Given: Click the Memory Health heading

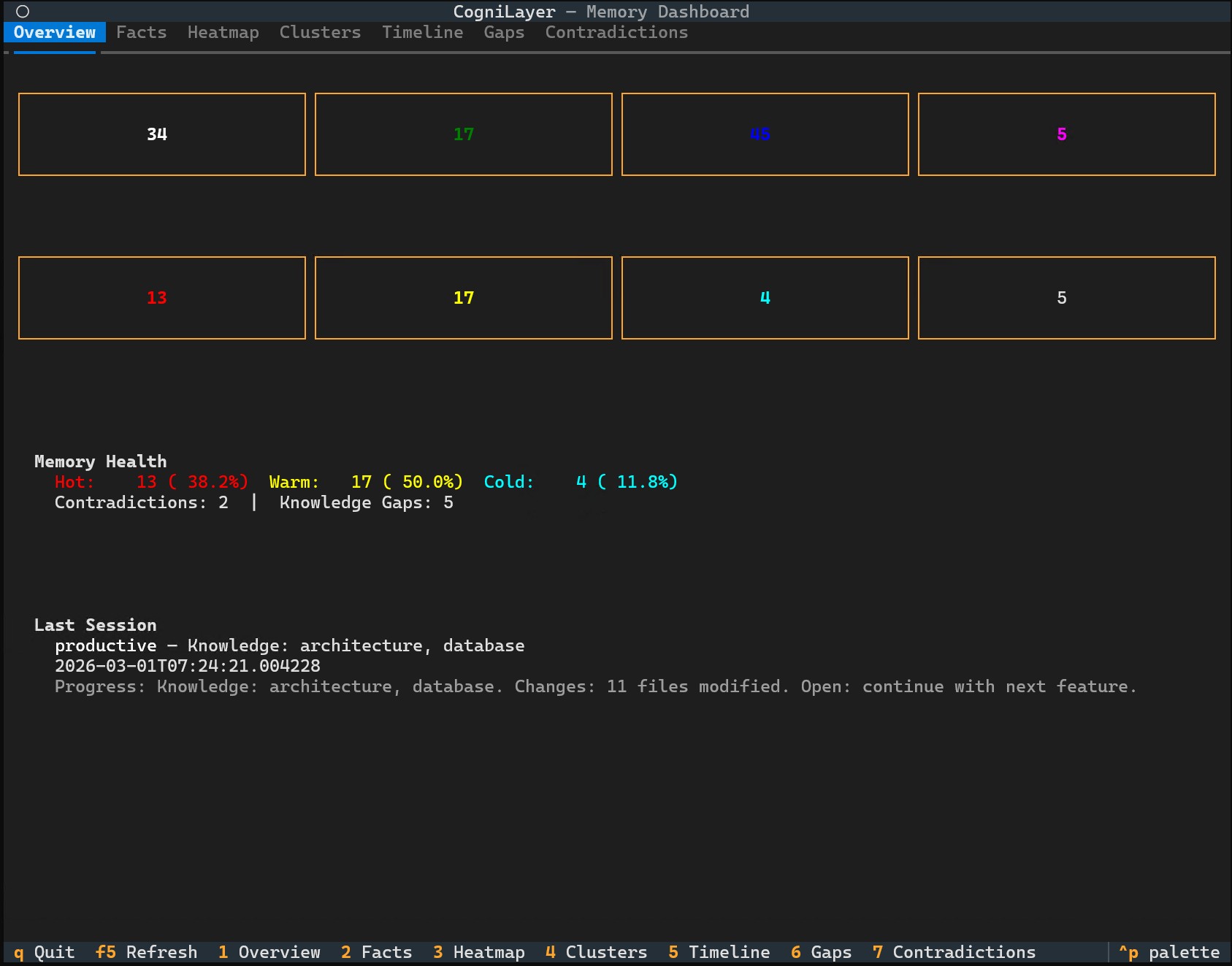Looking at the screenshot, I should [x=101, y=461].
